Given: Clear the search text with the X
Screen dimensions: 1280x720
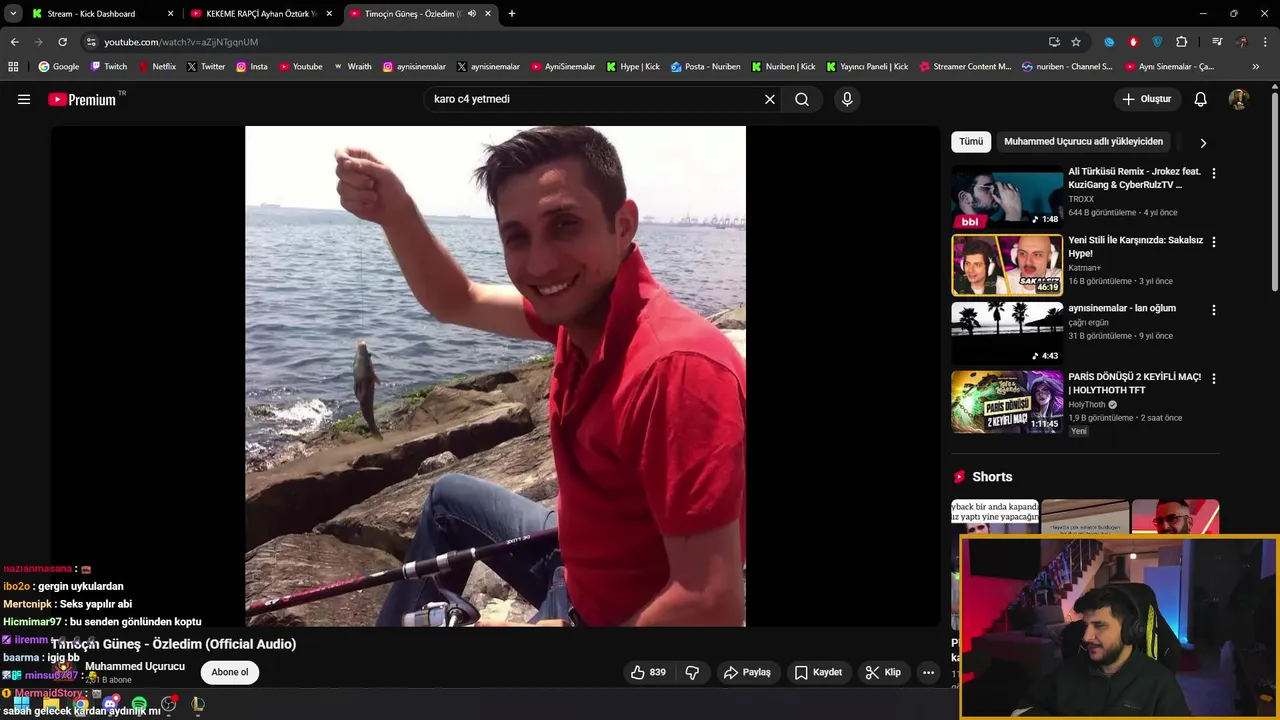Looking at the screenshot, I should pos(770,99).
